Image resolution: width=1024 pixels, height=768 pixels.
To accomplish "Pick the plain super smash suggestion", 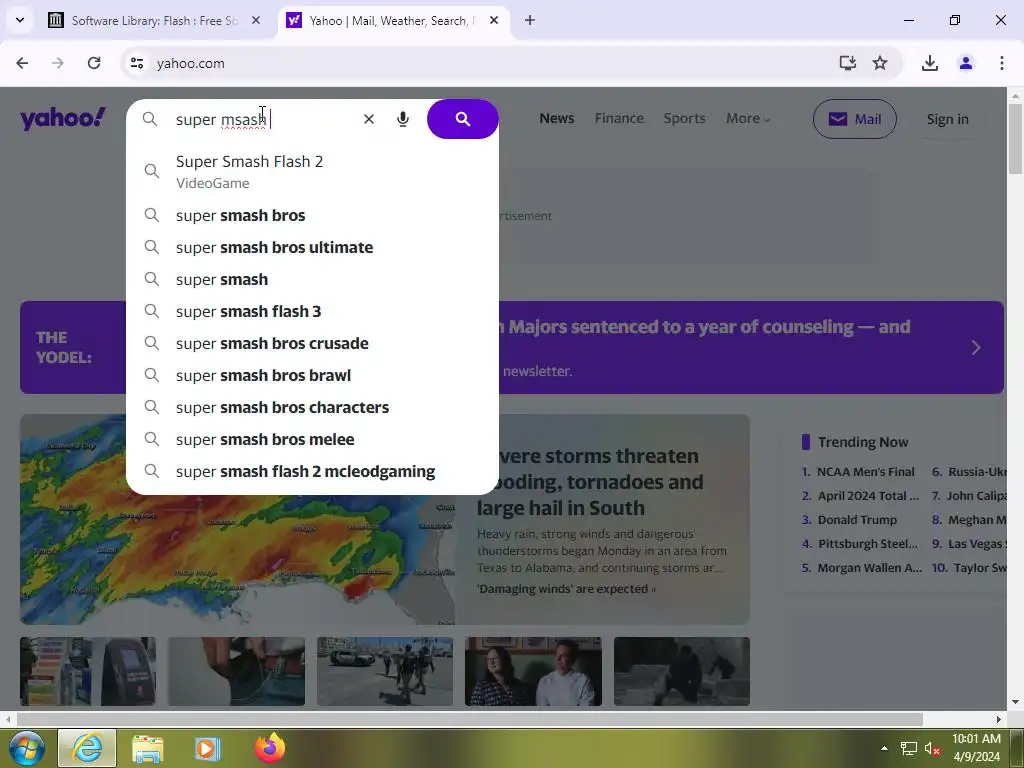I will pyautogui.click(x=312, y=280).
